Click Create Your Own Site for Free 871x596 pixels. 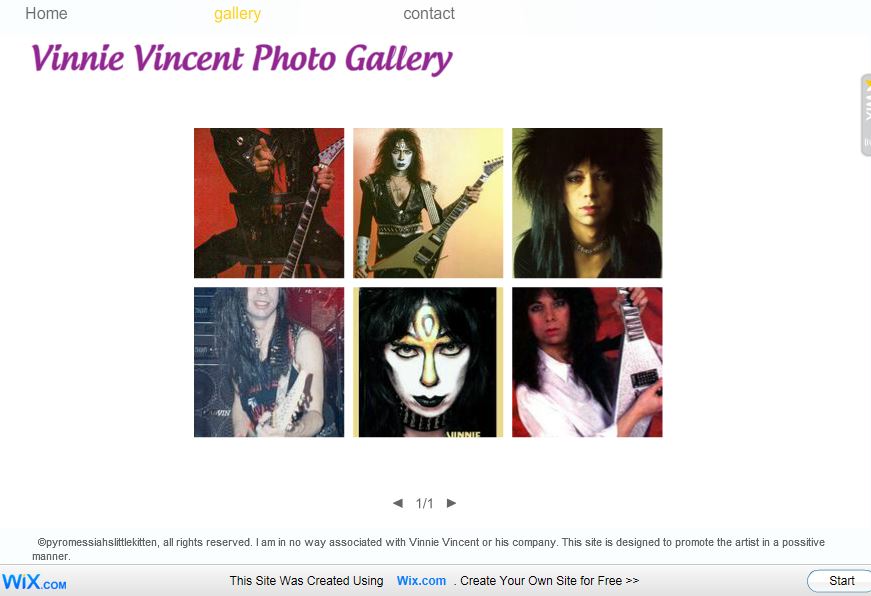point(549,581)
